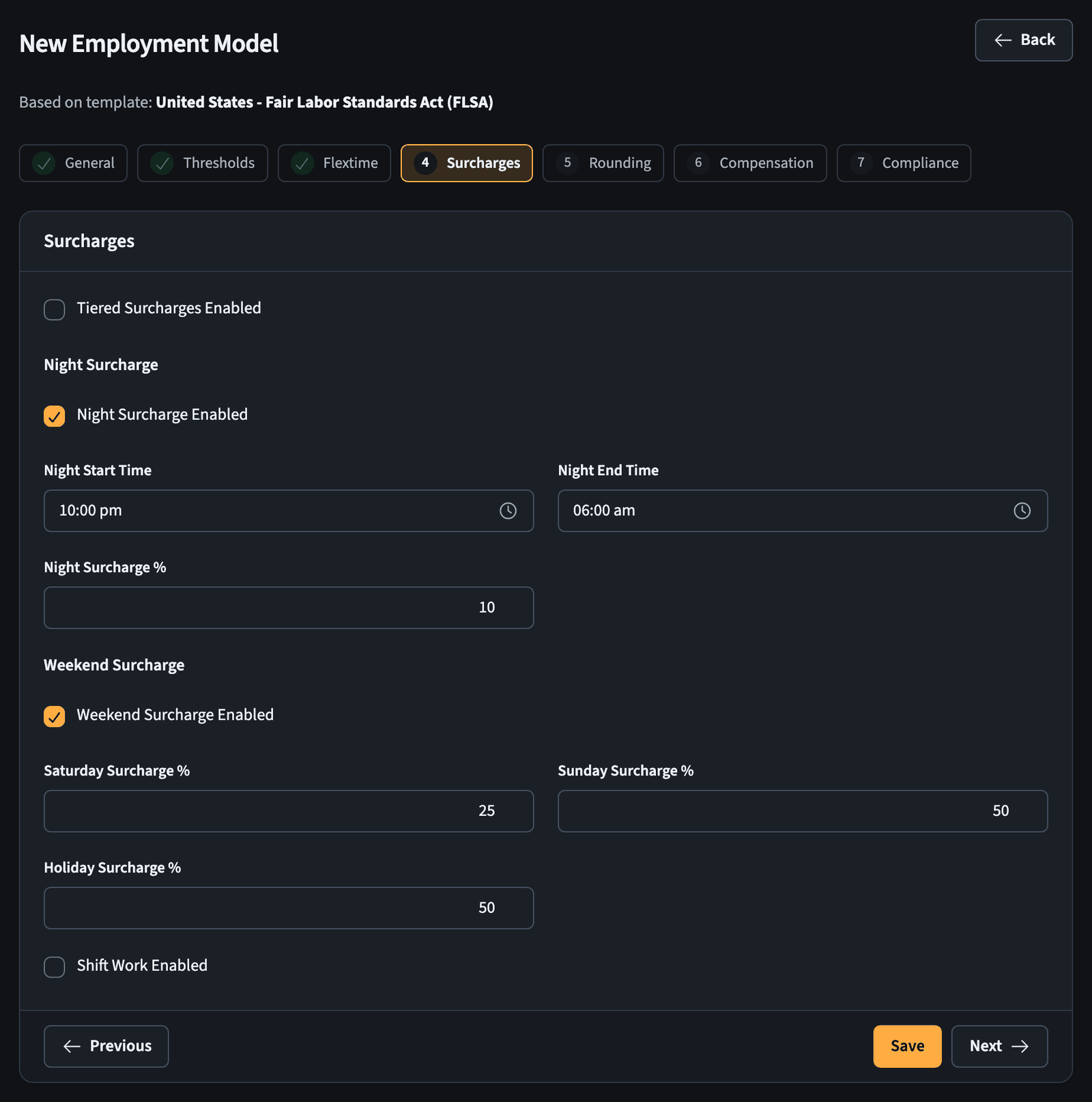
Task: Focus the Night End Time field
Action: click(803, 511)
